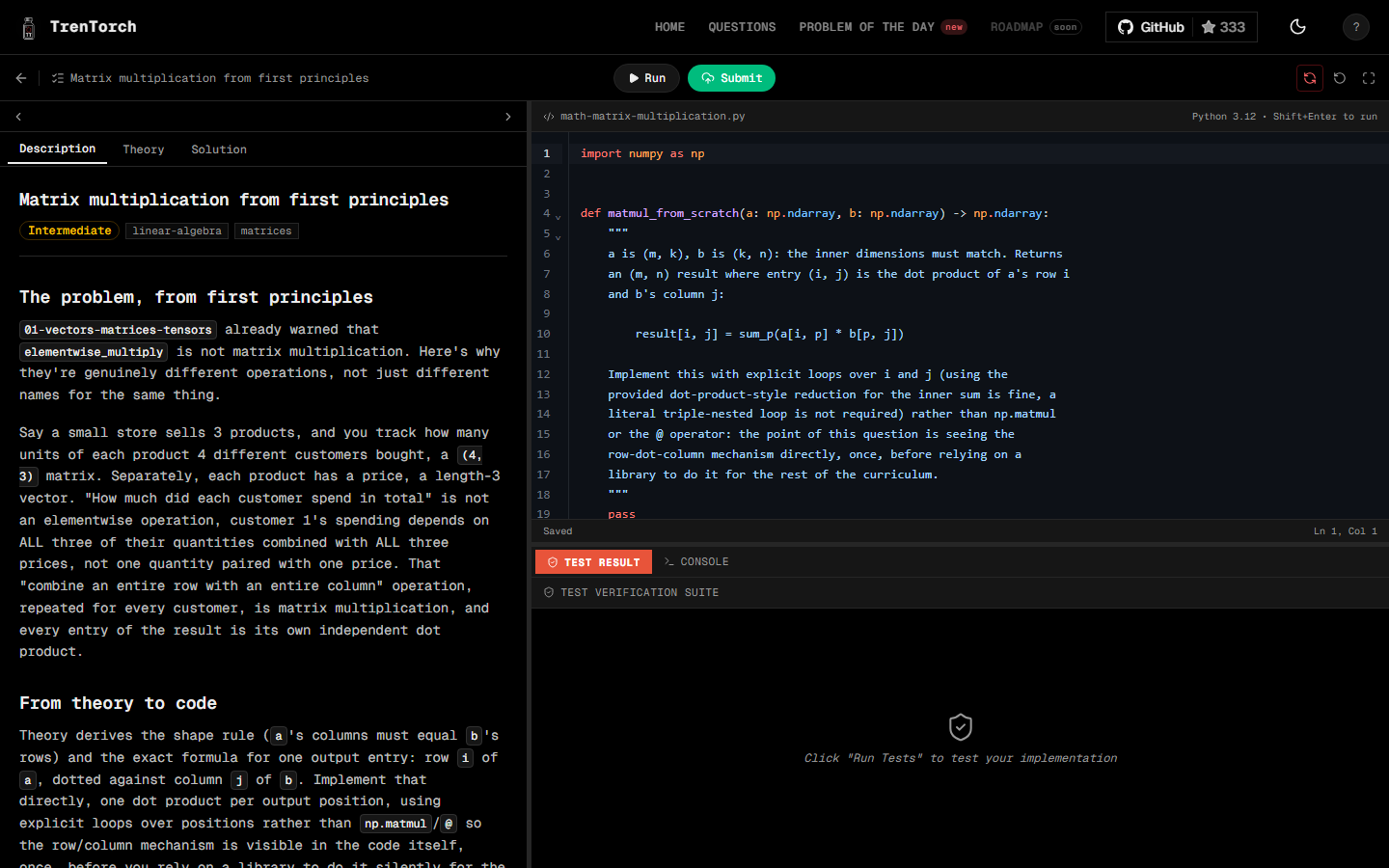Open the GitHub repository link

(1151, 27)
